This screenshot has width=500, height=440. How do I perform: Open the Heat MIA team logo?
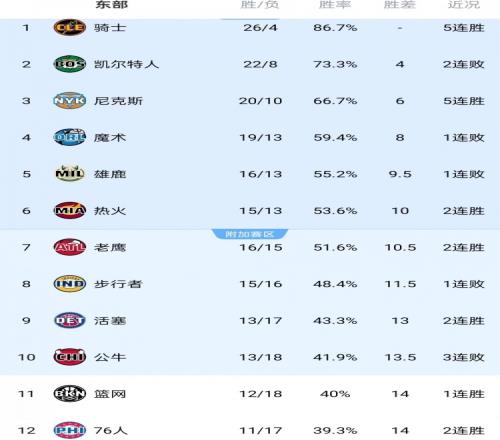click(70, 210)
